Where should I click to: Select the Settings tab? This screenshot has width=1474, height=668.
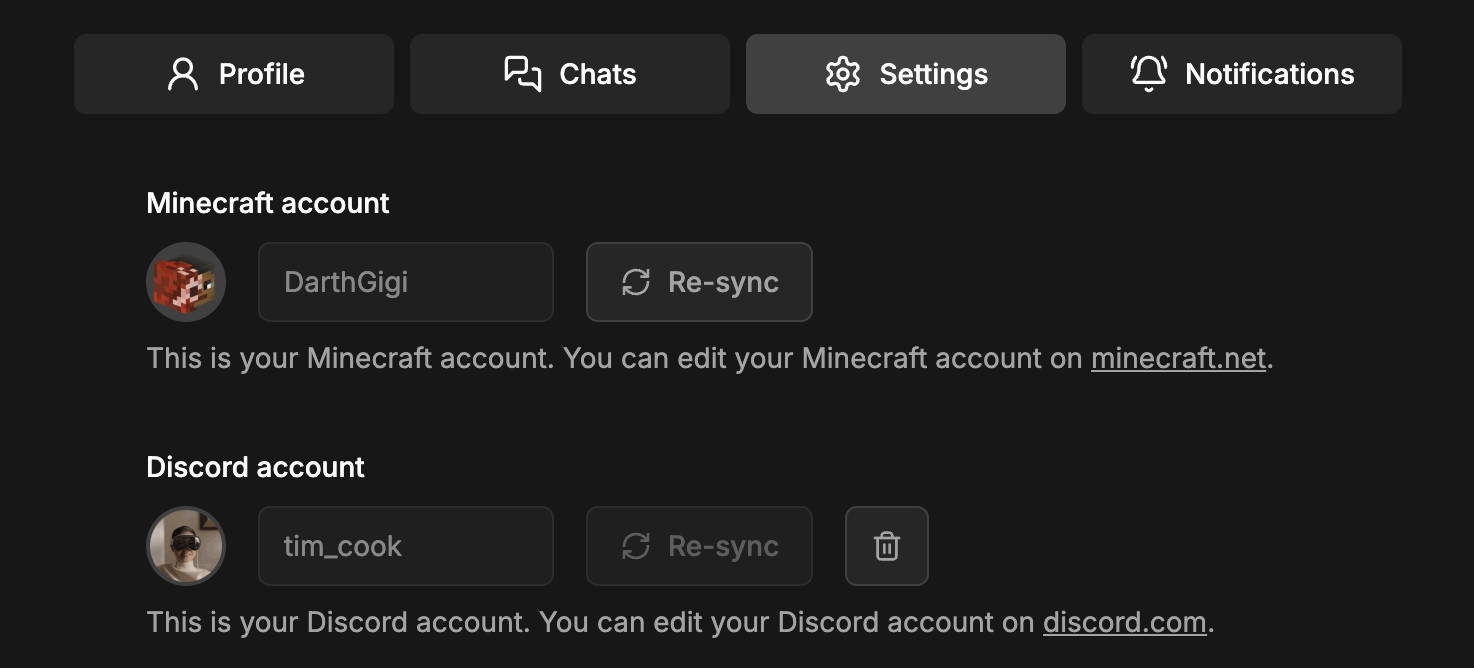[905, 73]
